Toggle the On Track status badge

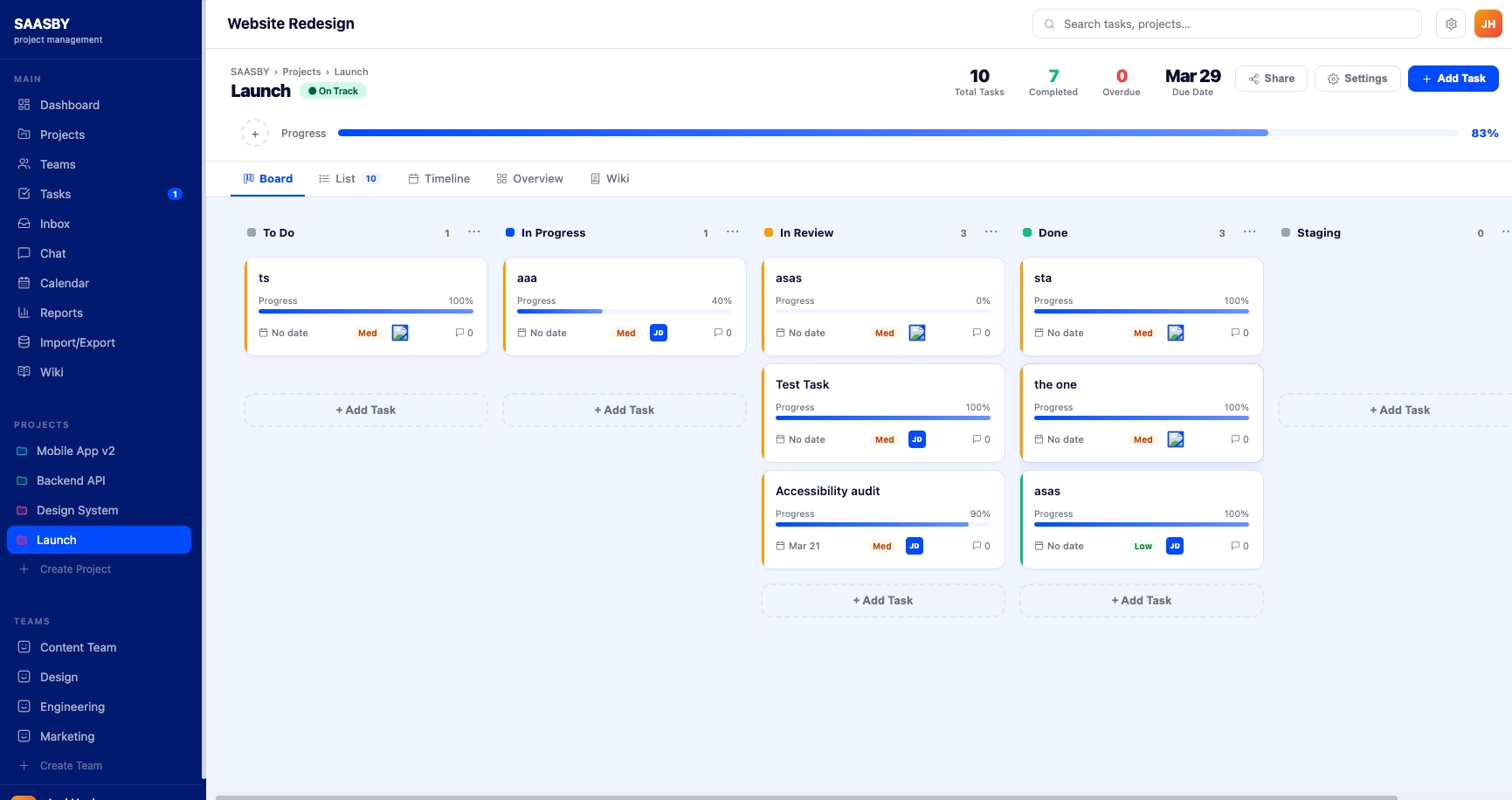[x=333, y=90]
